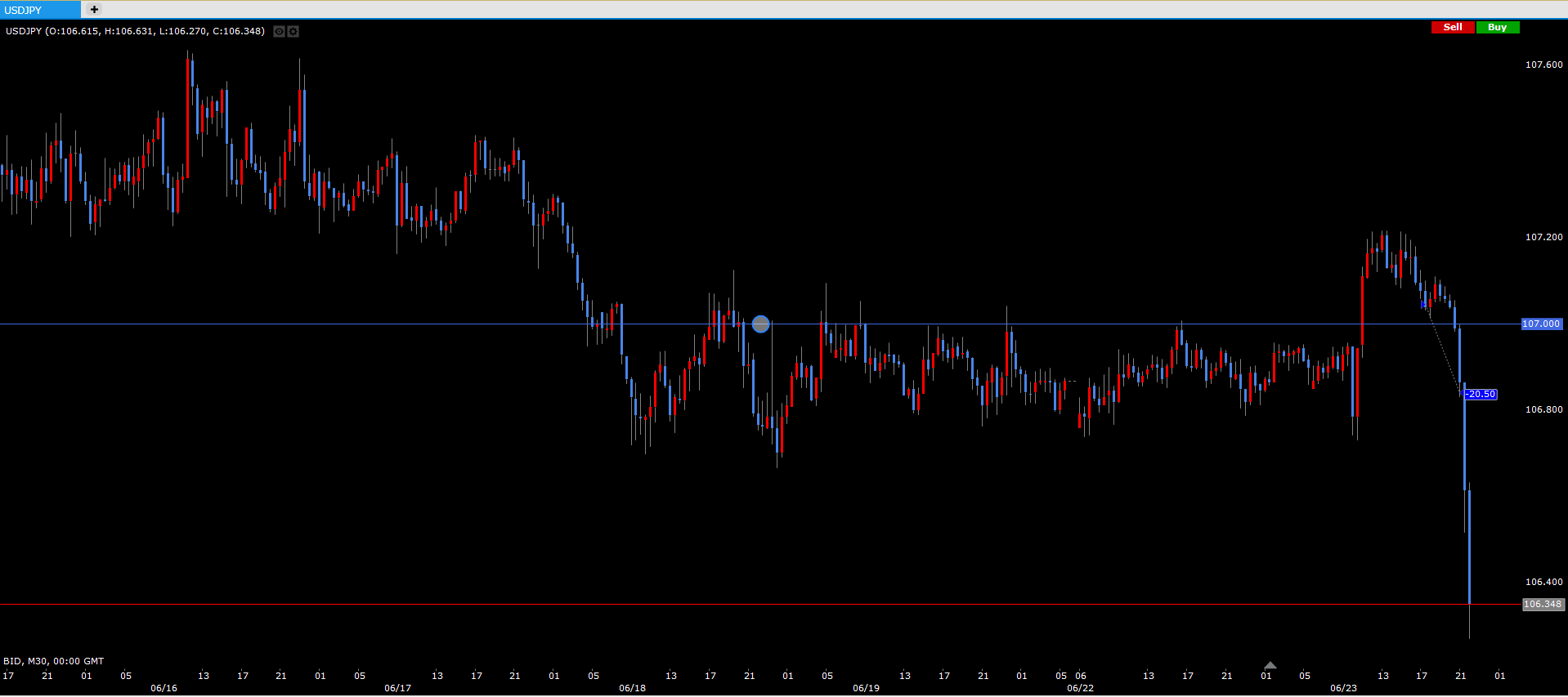Click the 06/16 date on time axis

point(164,688)
